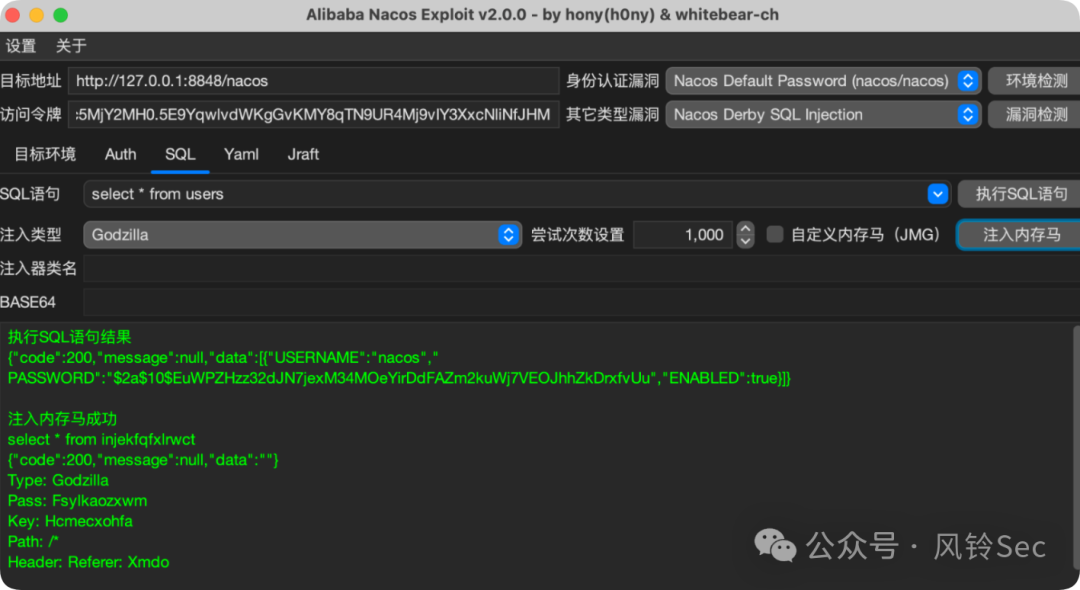Click the 'Pass: Fsylkaozxwm' output line

click(x=77, y=501)
